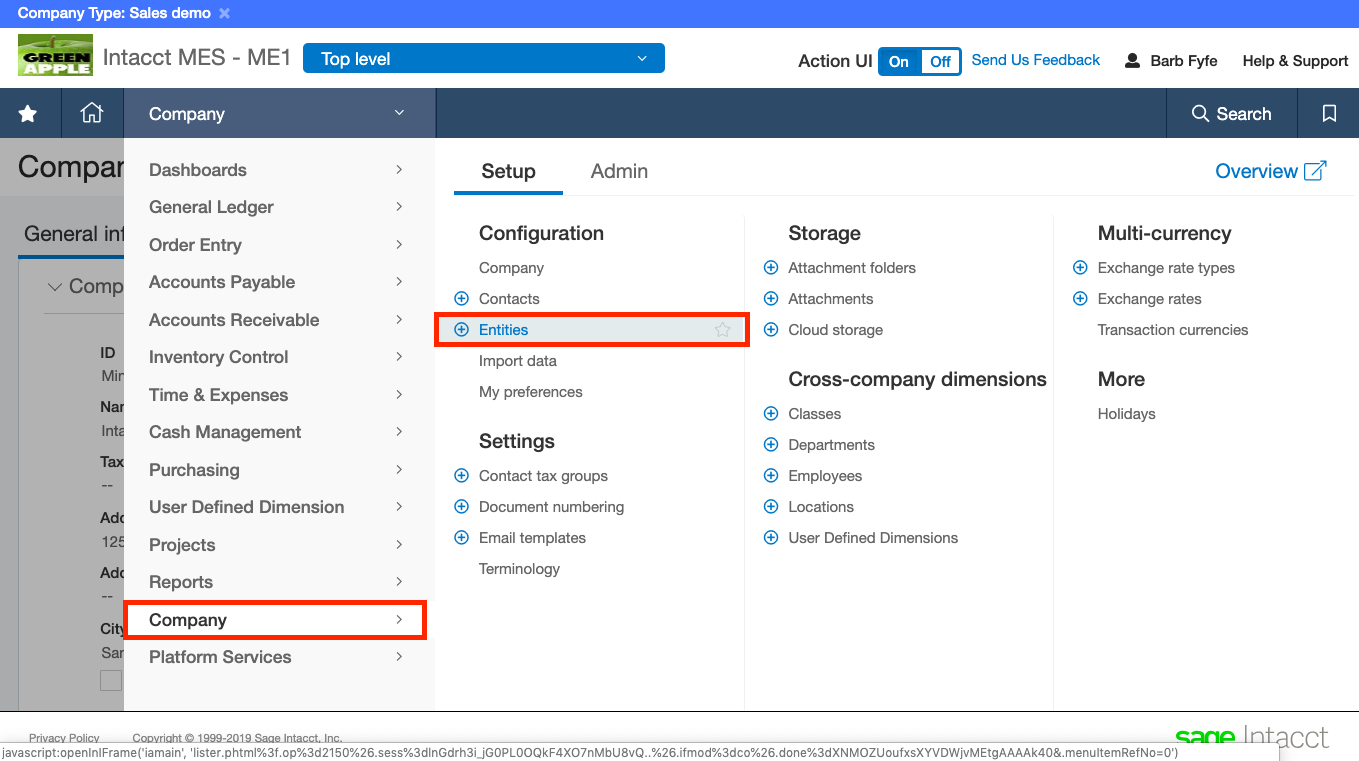The height and width of the screenshot is (761, 1359).
Task: Expand Accounts Receivable submenu
Action: [x=399, y=320]
